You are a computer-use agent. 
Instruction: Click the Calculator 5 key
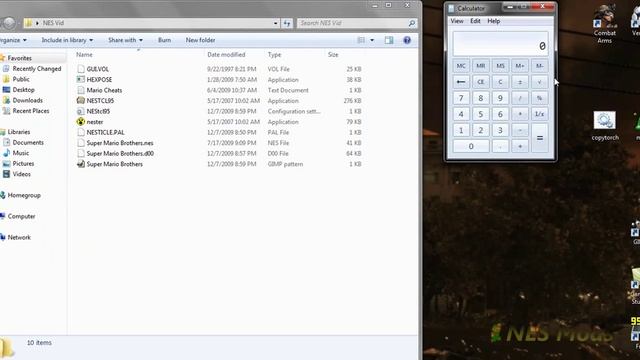(480, 114)
